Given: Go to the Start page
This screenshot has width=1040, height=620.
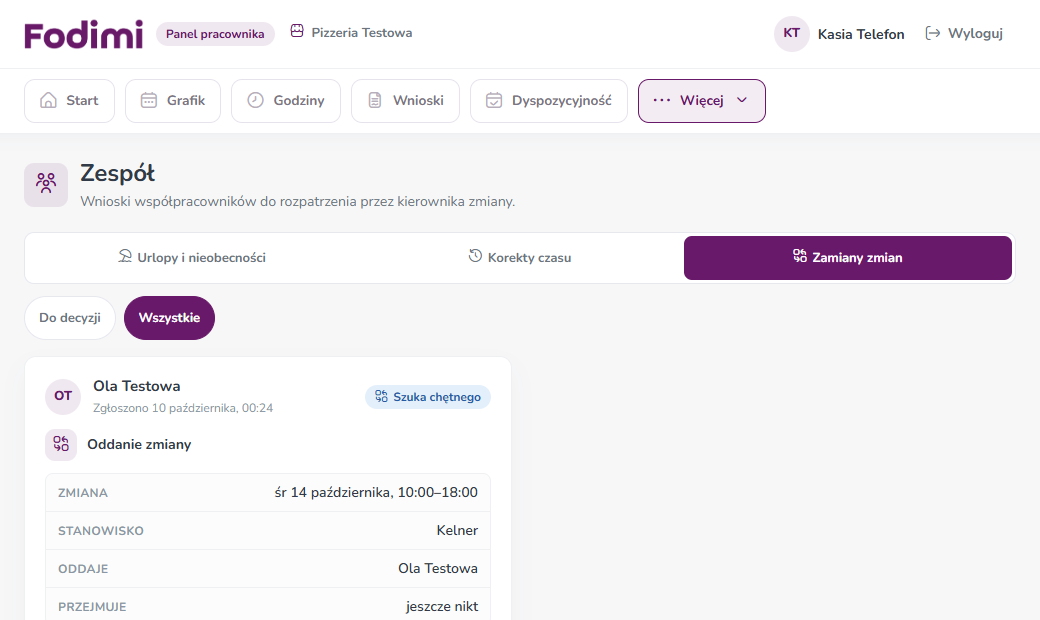Looking at the screenshot, I should 70,101.
